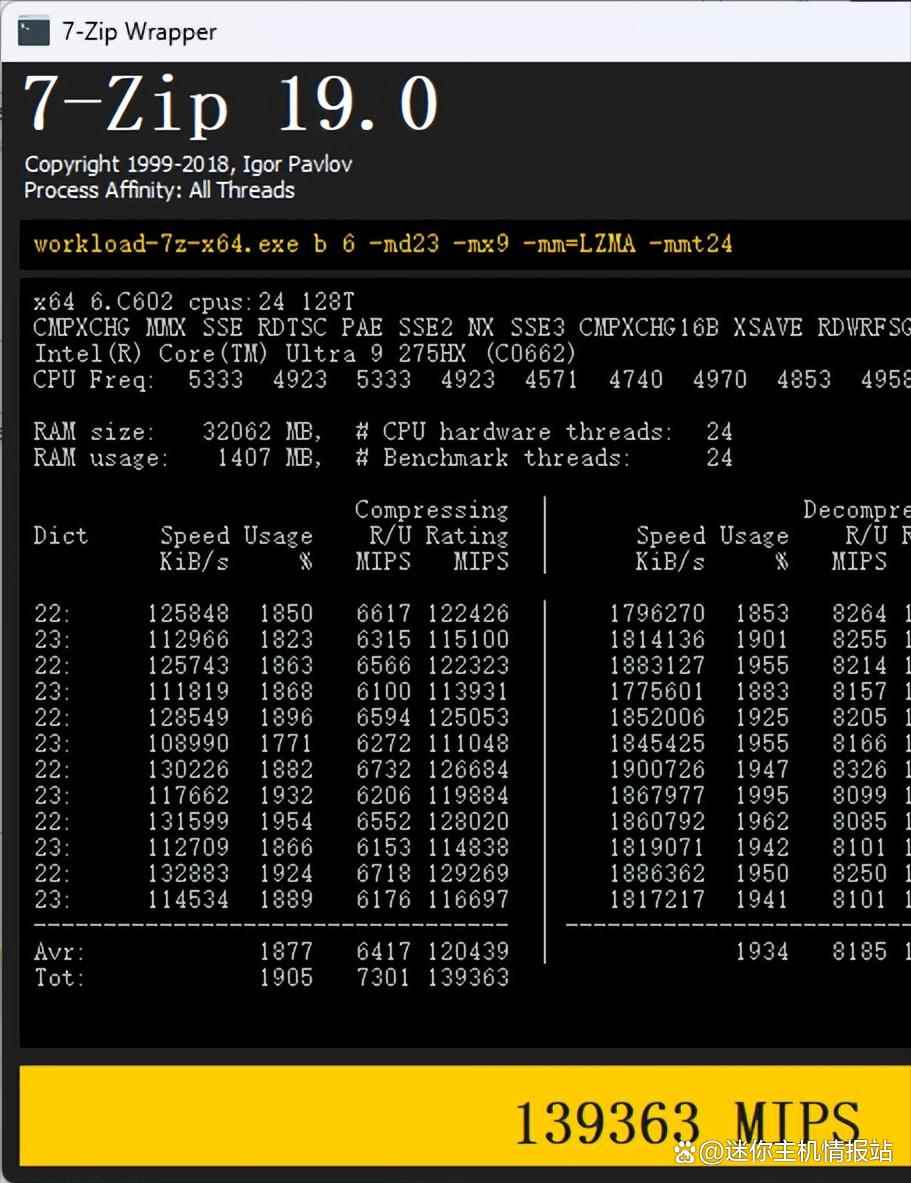Click compression speed value 125743
911x1183 pixels.
click(x=188, y=665)
